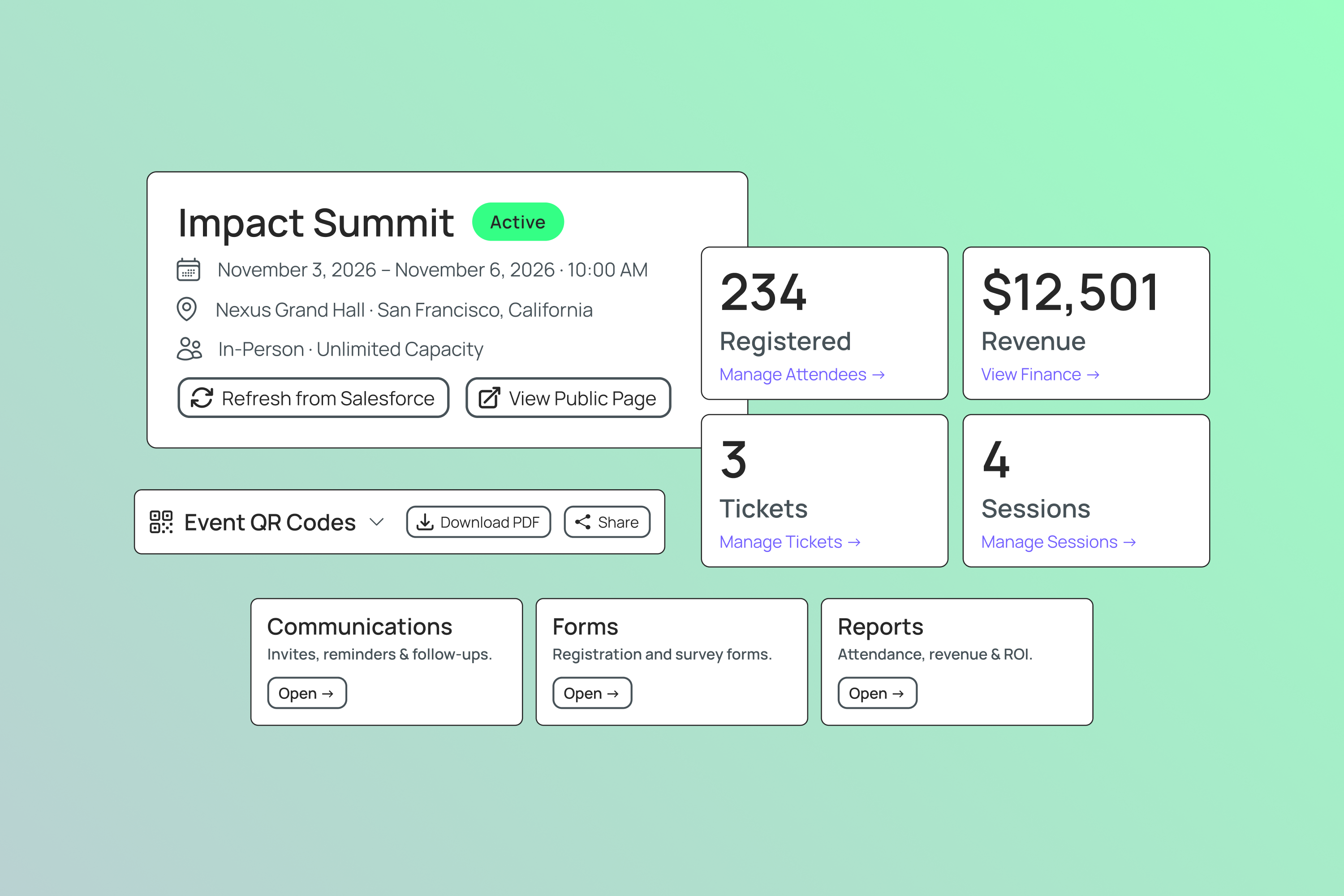This screenshot has width=1344, height=896.
Task: Open the Communications card
Action: tap(307, 693)
